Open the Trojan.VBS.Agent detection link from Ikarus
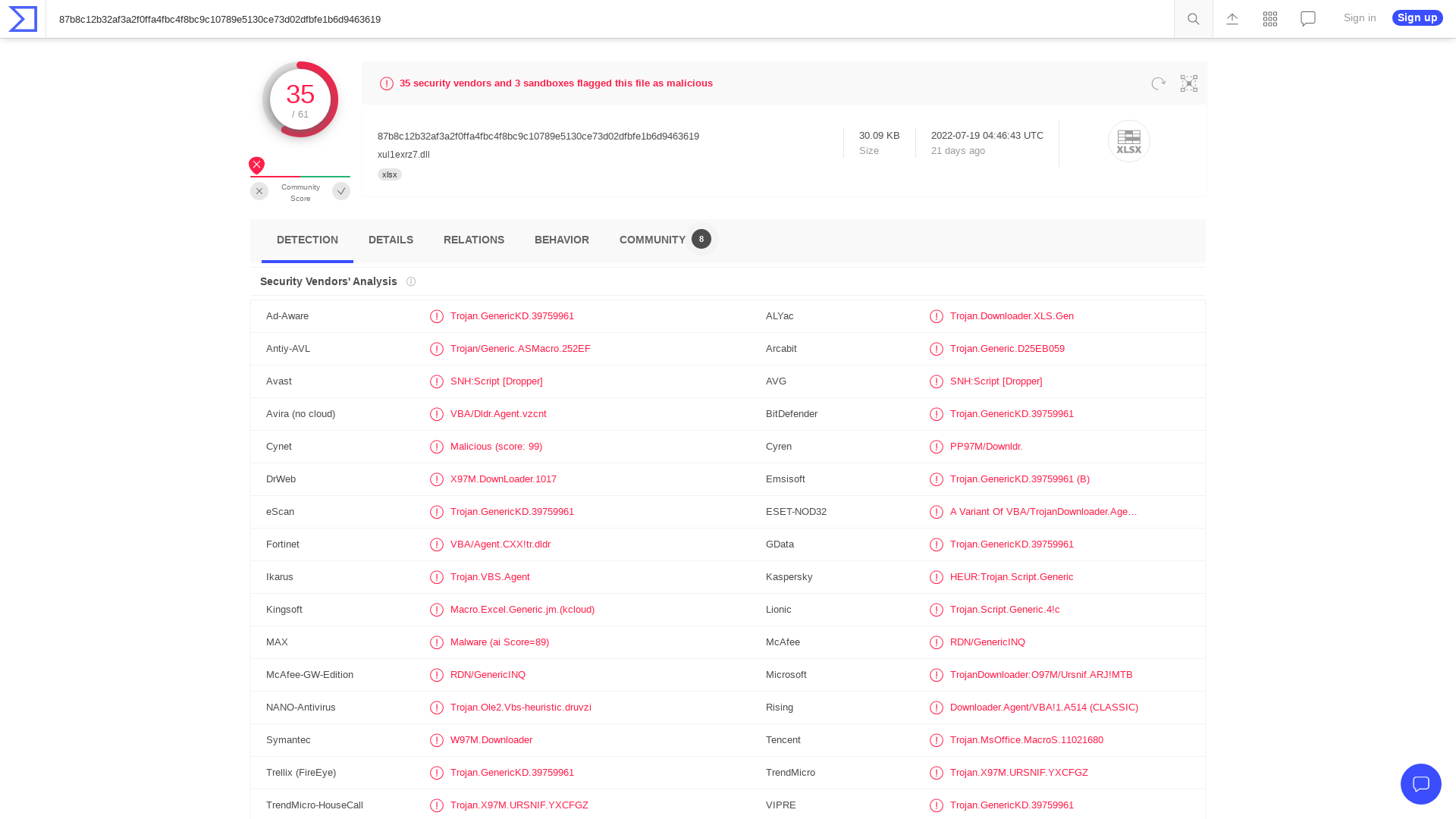1456x819 pixels. point(489,577)
